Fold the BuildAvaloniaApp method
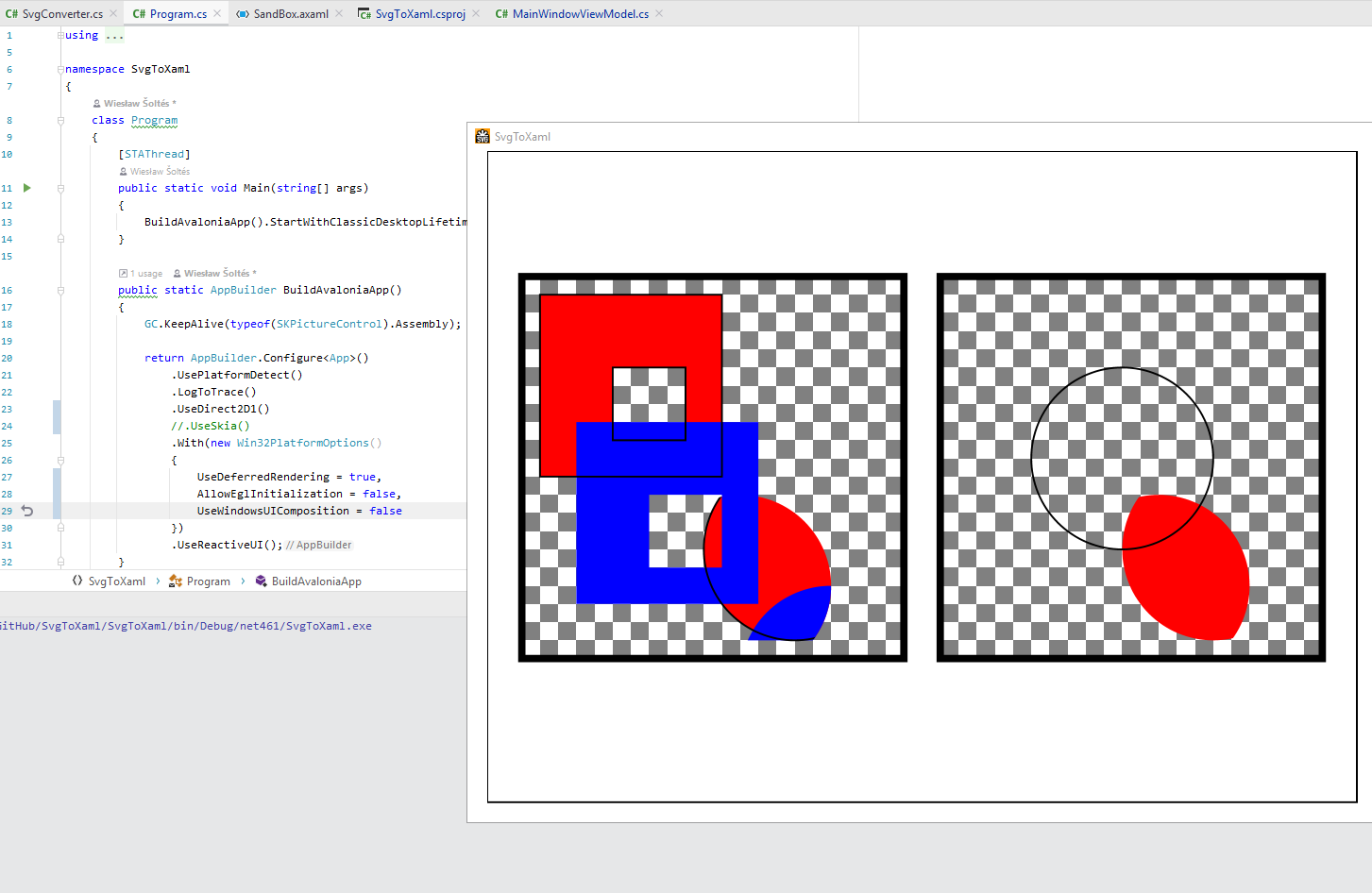 tap(60, 290)
